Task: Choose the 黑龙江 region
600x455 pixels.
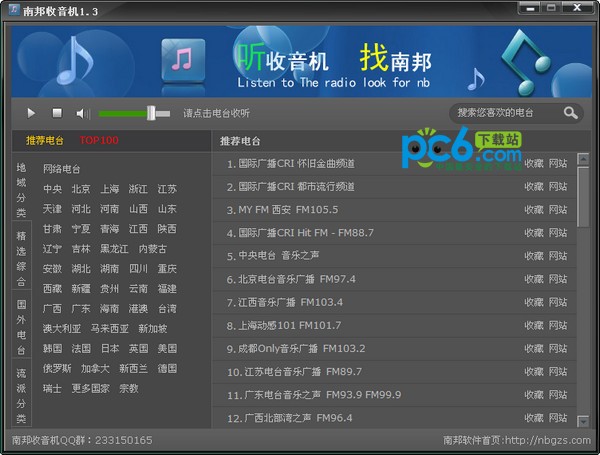Action: click(114, 249)
